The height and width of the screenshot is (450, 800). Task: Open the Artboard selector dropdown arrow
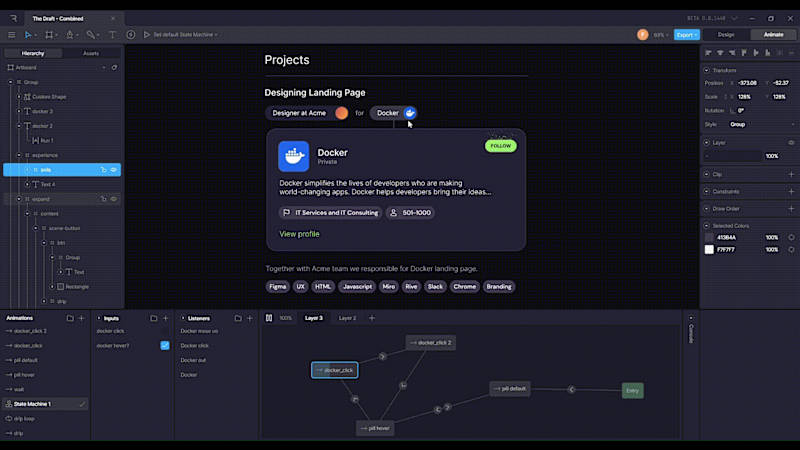(104, 67)
